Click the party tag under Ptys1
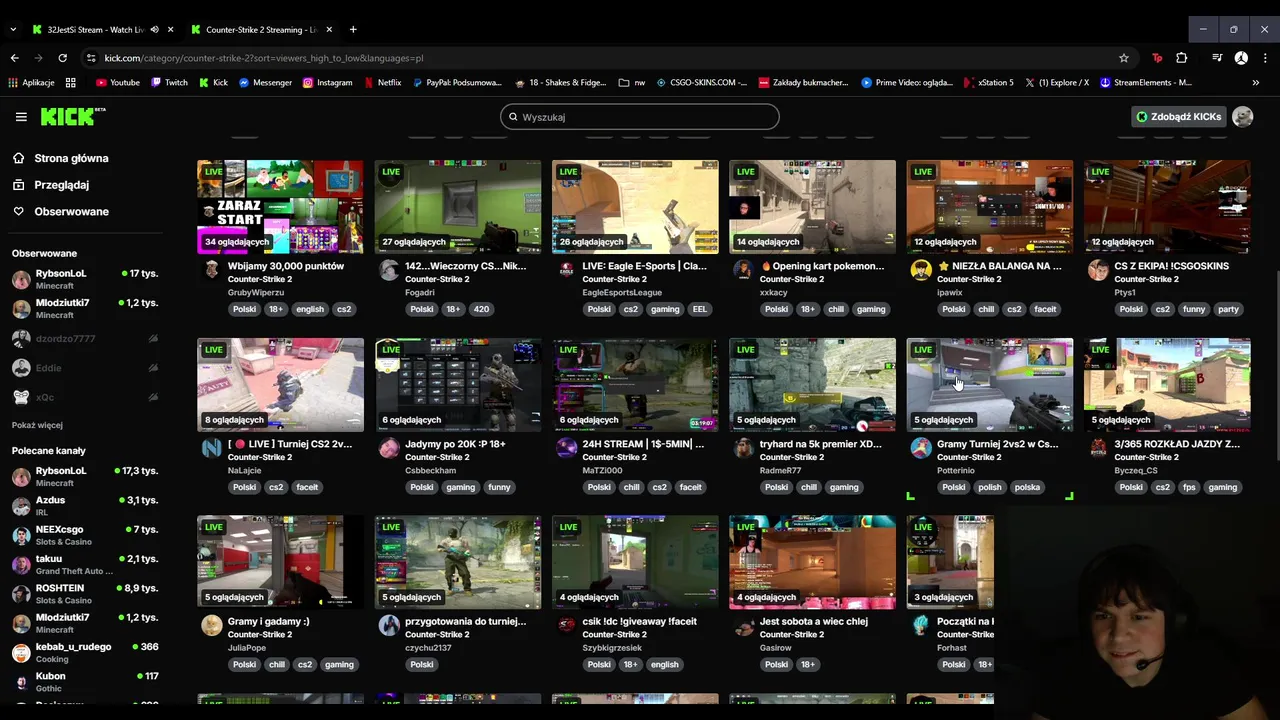 pos(1228,309)
